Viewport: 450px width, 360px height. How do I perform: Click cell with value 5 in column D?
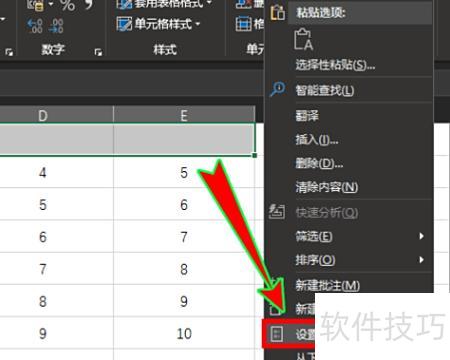57,204
